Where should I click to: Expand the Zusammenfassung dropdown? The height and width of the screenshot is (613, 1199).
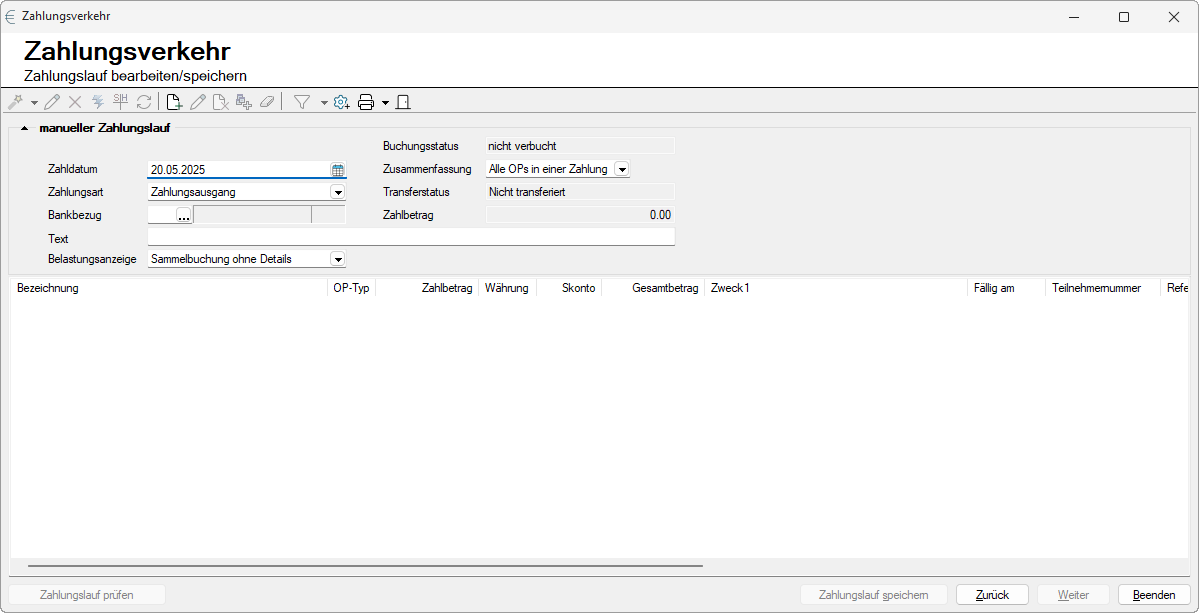[622, 170]
